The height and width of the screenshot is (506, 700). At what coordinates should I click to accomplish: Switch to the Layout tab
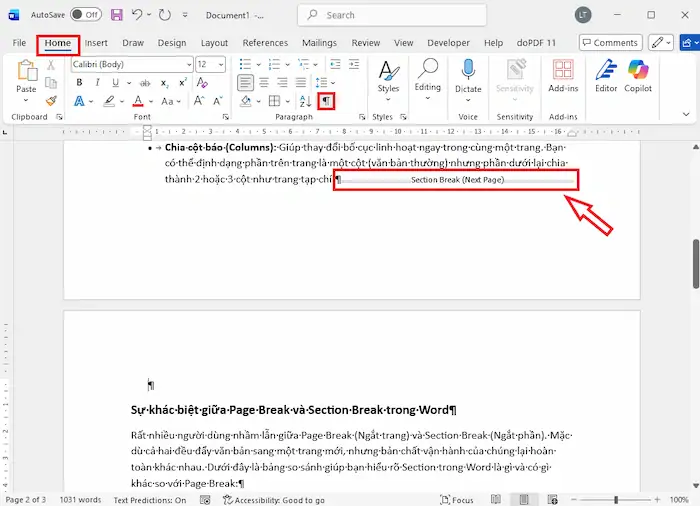[214, 43]
